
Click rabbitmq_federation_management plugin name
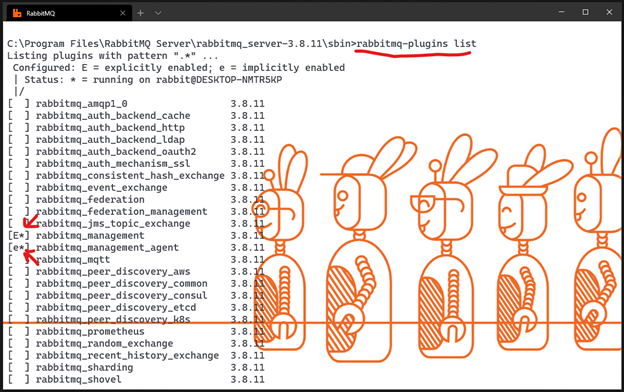tap(121, 211)
